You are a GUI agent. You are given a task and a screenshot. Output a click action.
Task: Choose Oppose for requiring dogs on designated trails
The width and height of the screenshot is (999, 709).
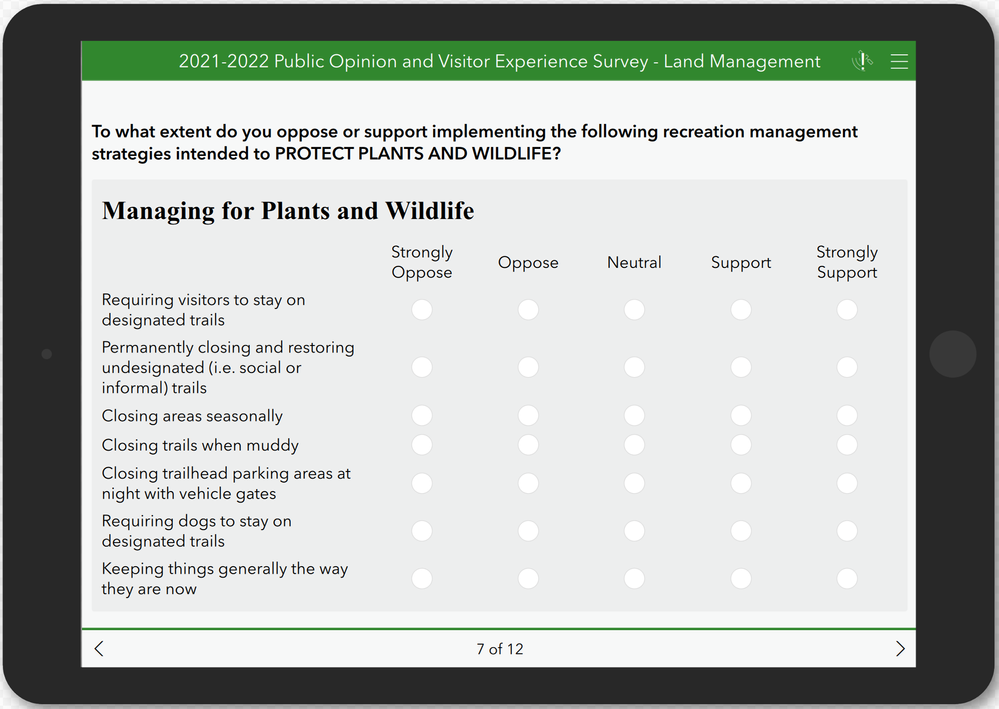[x=528, y=531]
